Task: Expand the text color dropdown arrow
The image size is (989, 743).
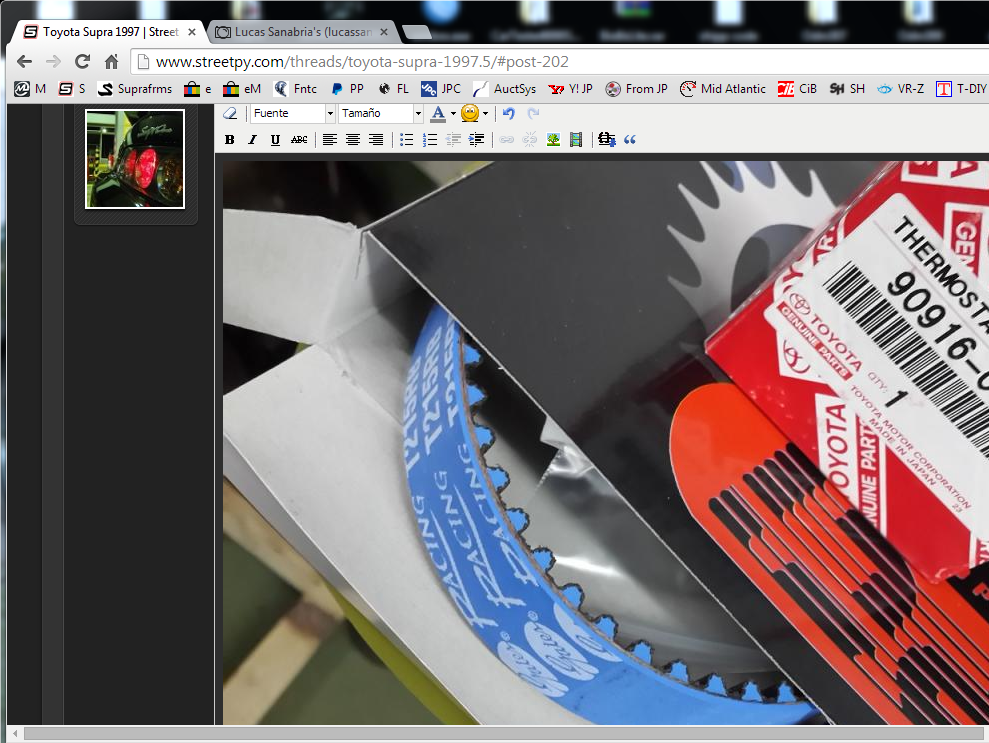Action: (453, 114)
